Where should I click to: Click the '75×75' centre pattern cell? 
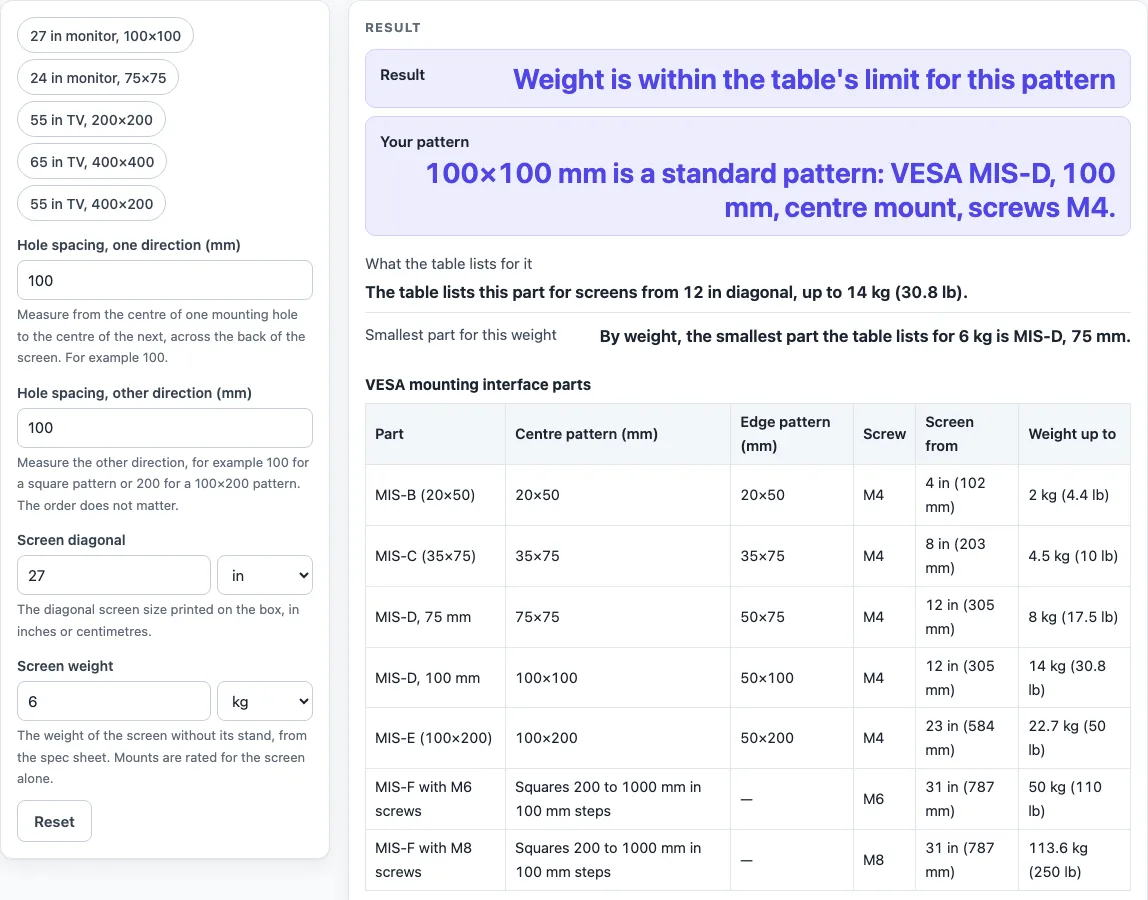click(618, 617)
